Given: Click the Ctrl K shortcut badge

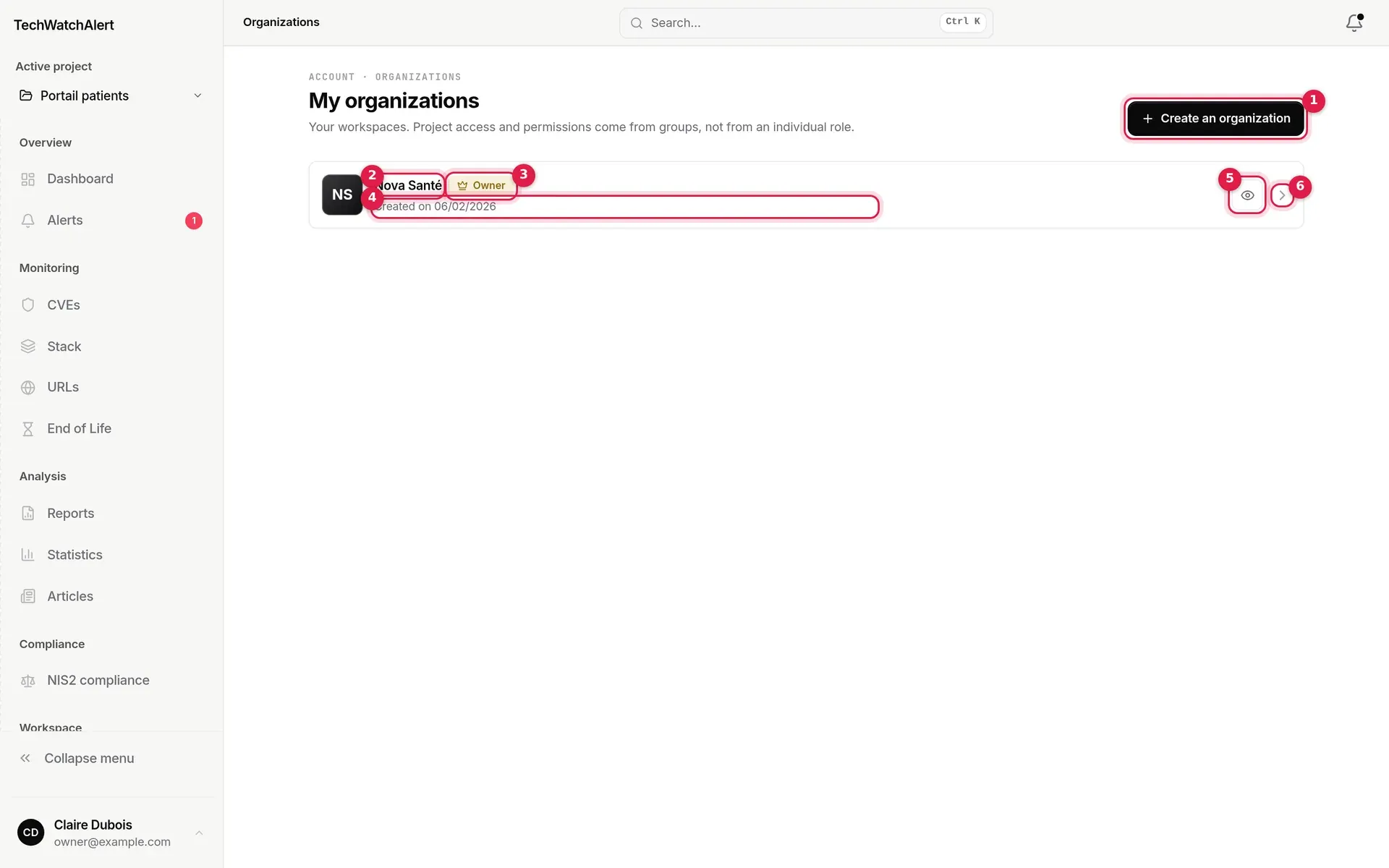Looking at the screenshot, I should coord(962,22).
